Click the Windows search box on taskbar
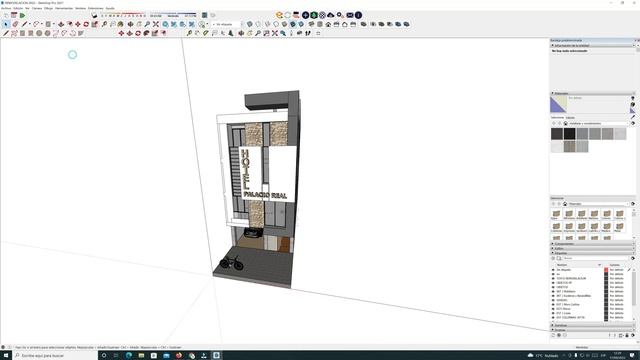This screenshot has height=360, width=640. [x=55, y=356]
